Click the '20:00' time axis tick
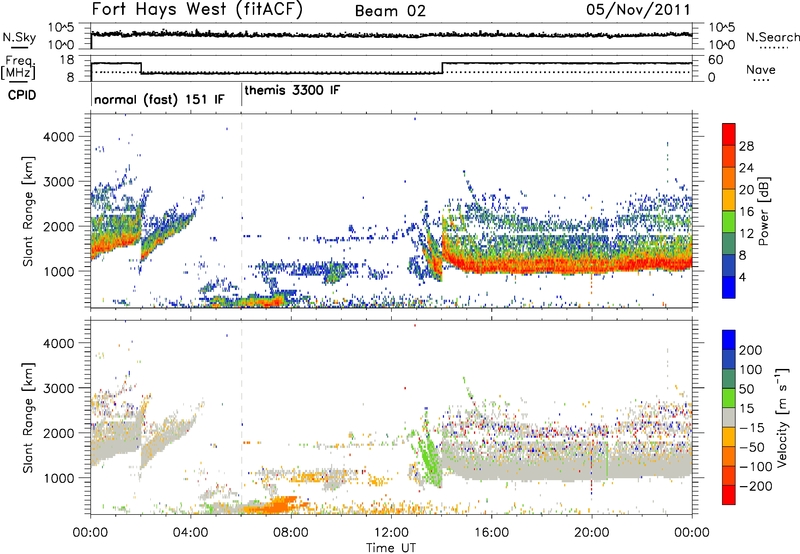 tap(592, 533)
